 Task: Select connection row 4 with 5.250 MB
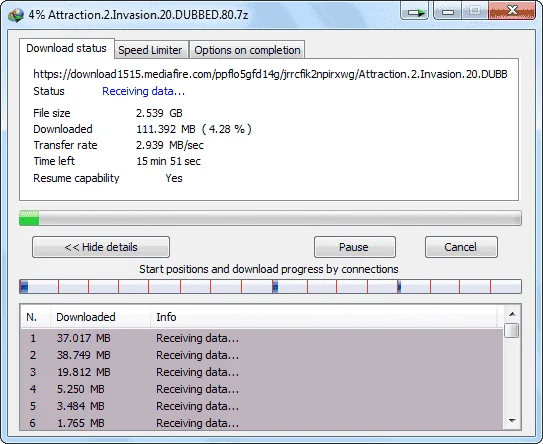tap(261, 389)
